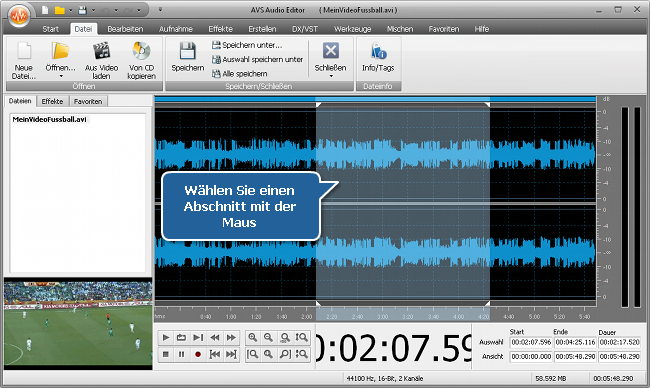
Task: Click the Neue Datei ribbon button
Action: click(x=24, y=60)
